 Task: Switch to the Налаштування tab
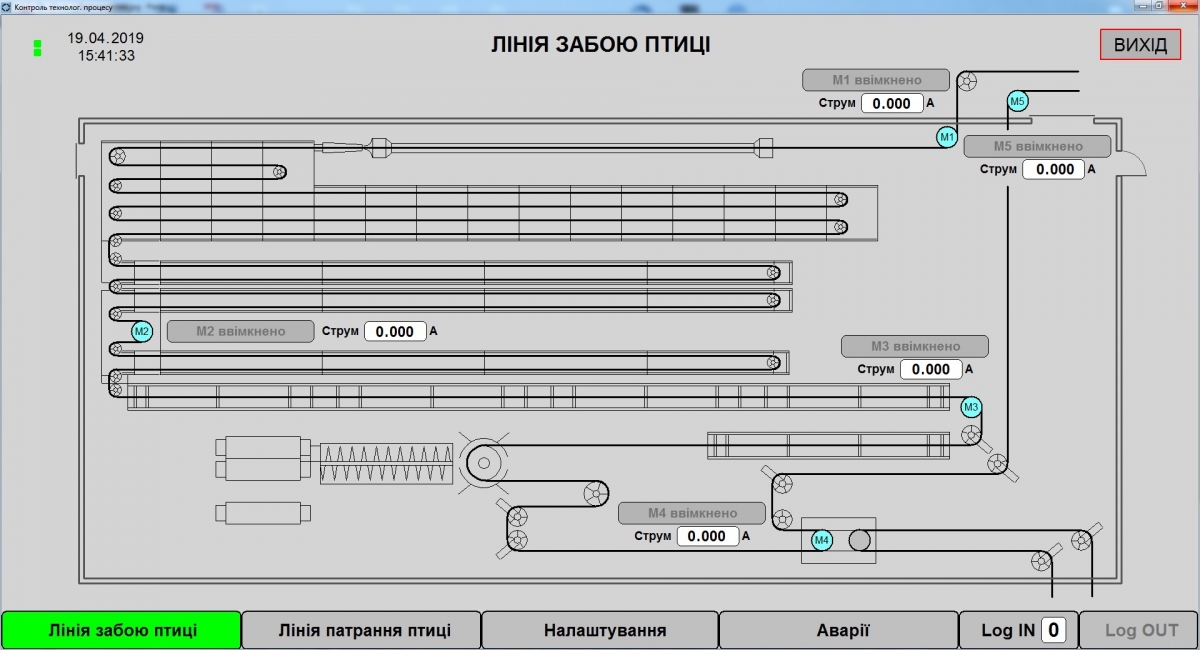tap(604, 630)
